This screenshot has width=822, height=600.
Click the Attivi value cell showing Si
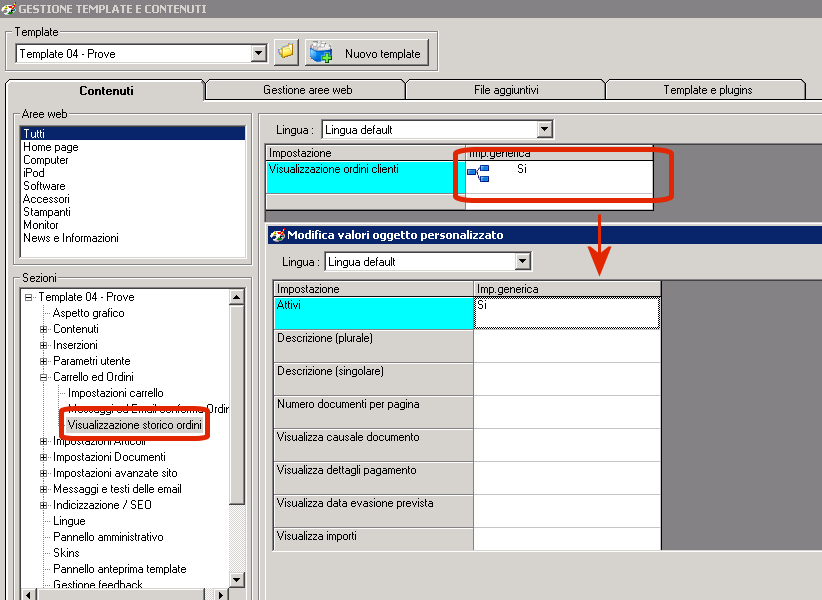click(x=567, y=313)
